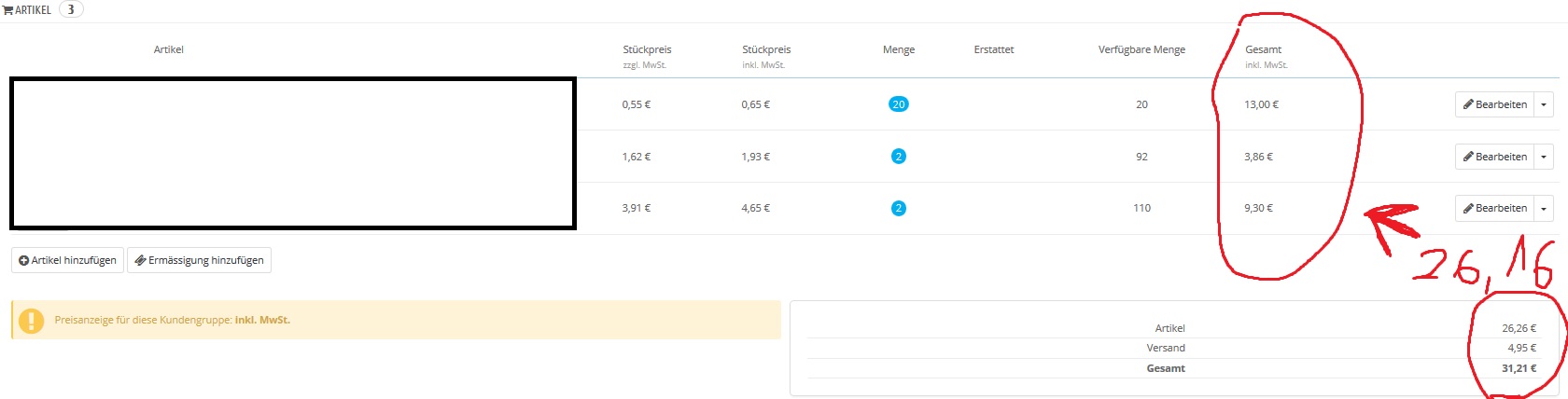Viewport: 1568px width, 399px height.
Task: Click the Artikel column header
Action: click(x=168, y=49)
